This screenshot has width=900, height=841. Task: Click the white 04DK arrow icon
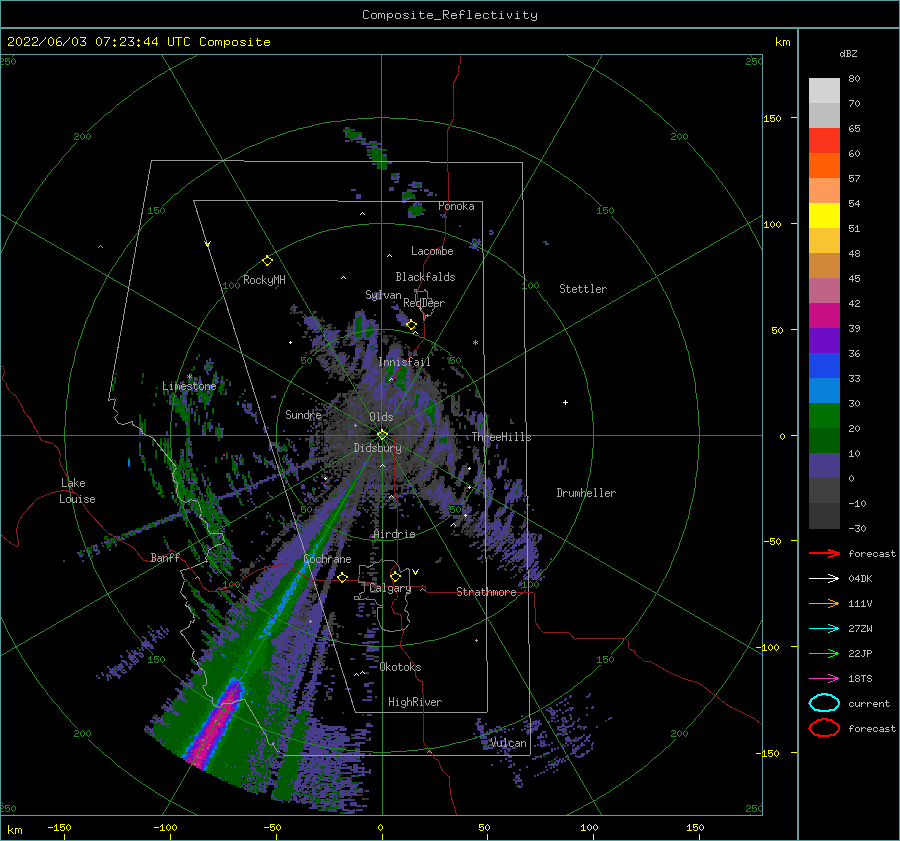click(824, 578)
